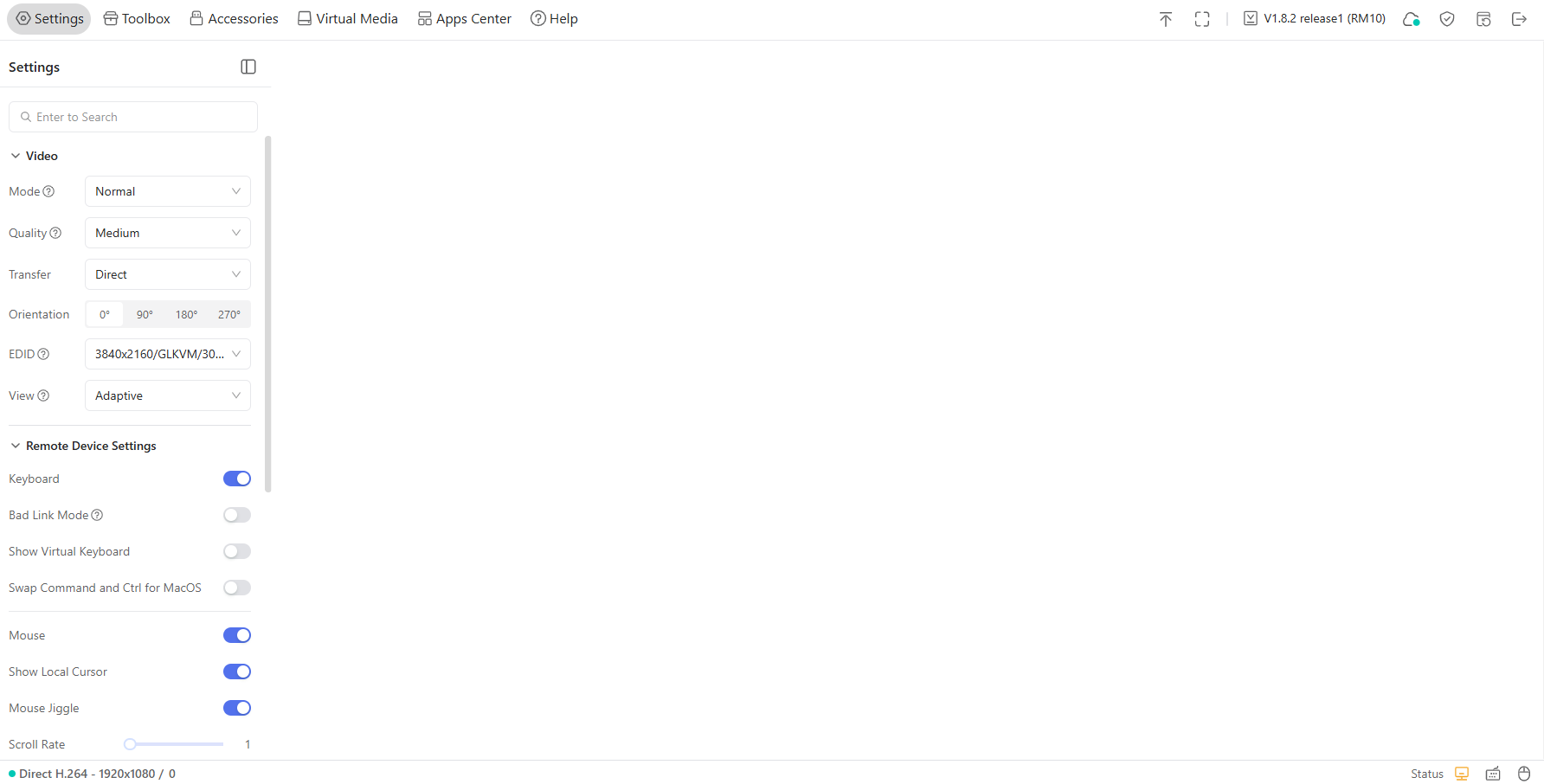Click the upload arrow icon in the toolbar
This screenshot has height=784, width=1544.
pos(1166,18)
